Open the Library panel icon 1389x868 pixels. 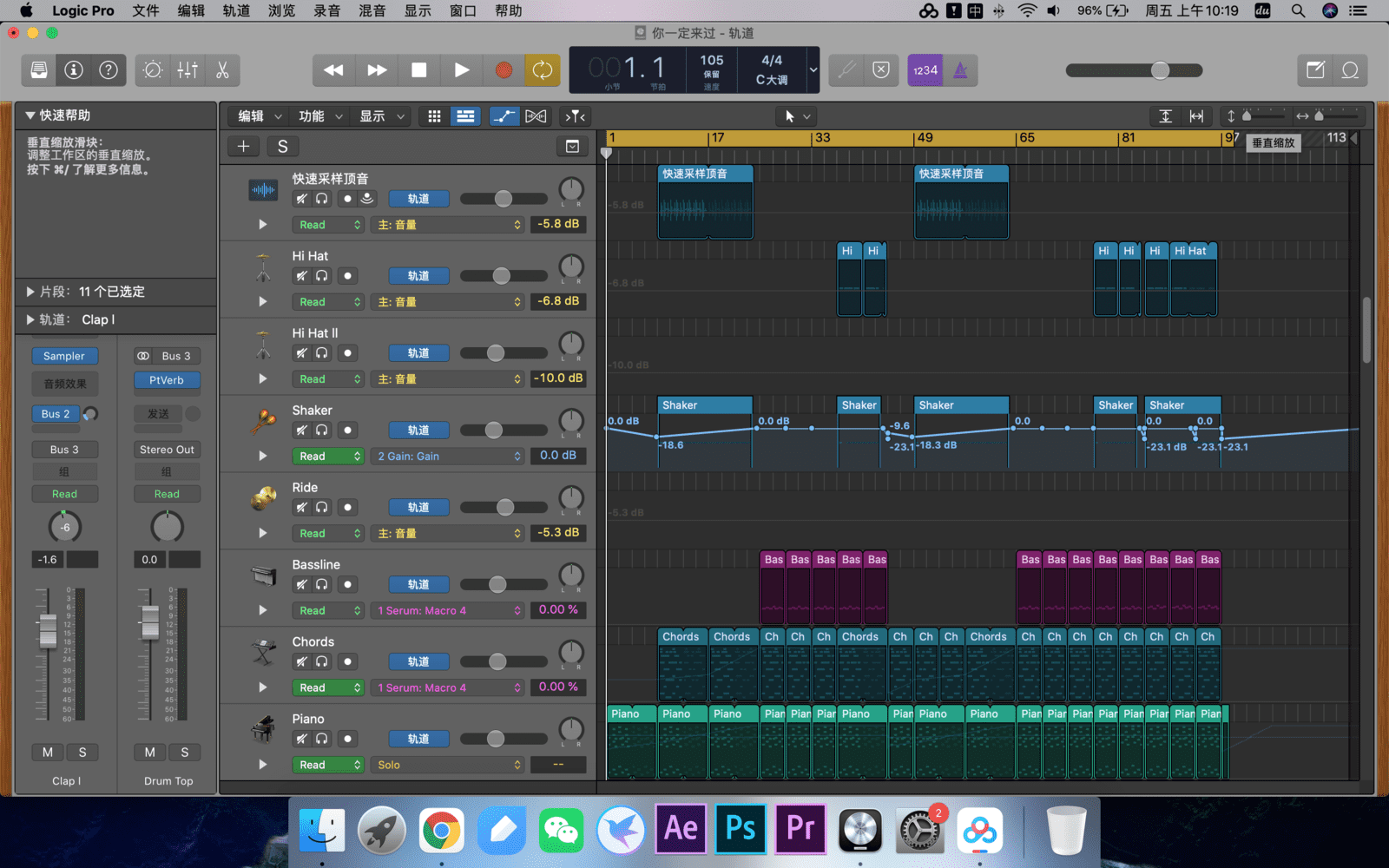(x=39, y=70)
